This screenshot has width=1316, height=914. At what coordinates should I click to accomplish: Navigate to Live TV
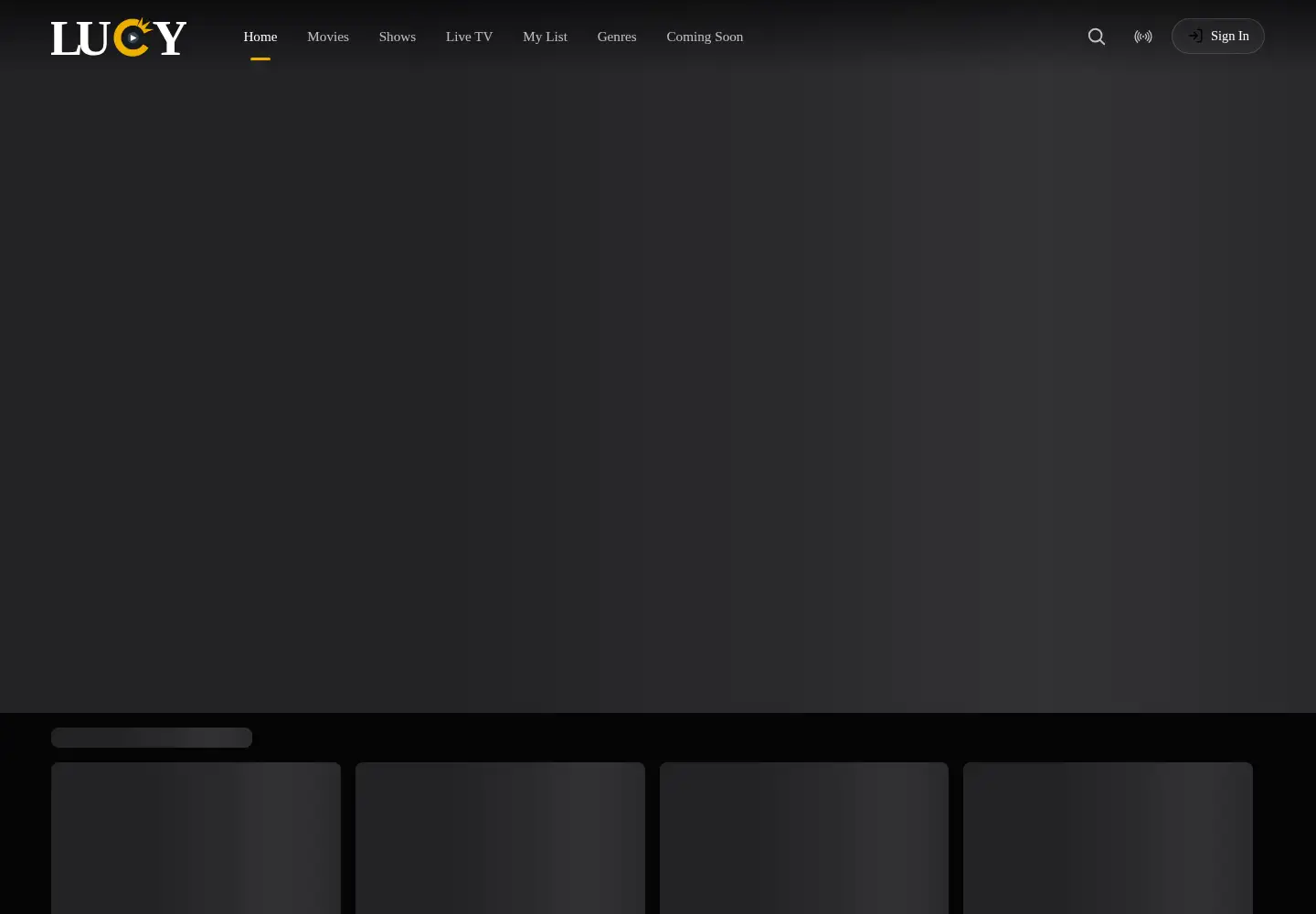click(469, 37)
